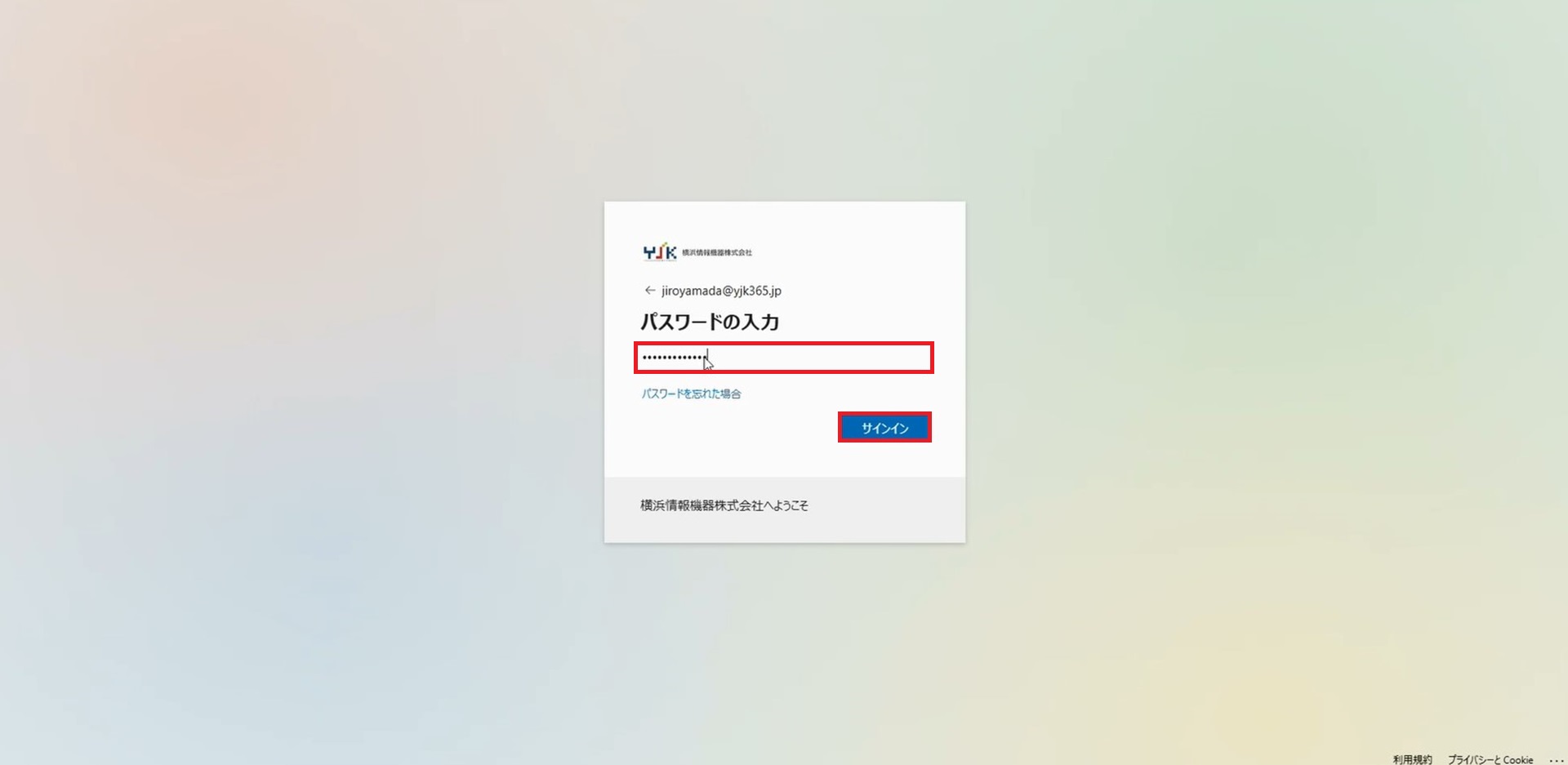The width and height of the screenshot is (1568, 765).
Task: Click the small company name beside the logo
Action: pyautogui.click(x=717, y=253)
